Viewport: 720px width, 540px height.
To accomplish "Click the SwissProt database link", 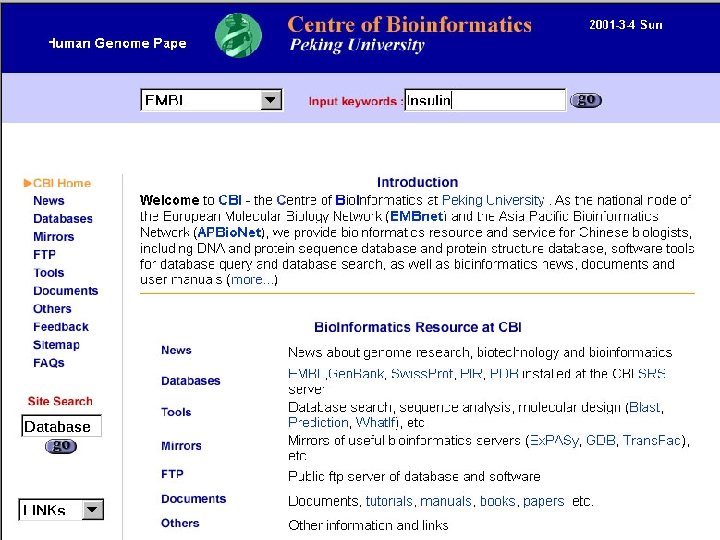I will pos(422,374).
